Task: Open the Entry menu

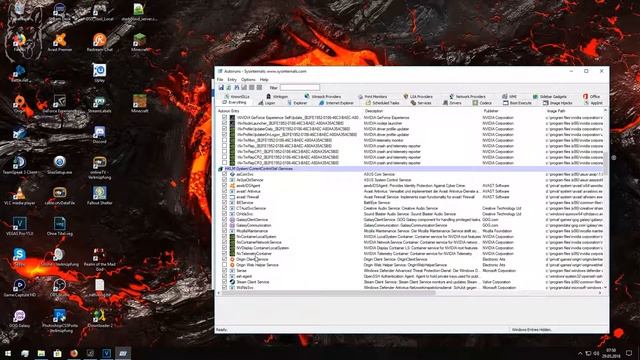Action: coord(232,80)
